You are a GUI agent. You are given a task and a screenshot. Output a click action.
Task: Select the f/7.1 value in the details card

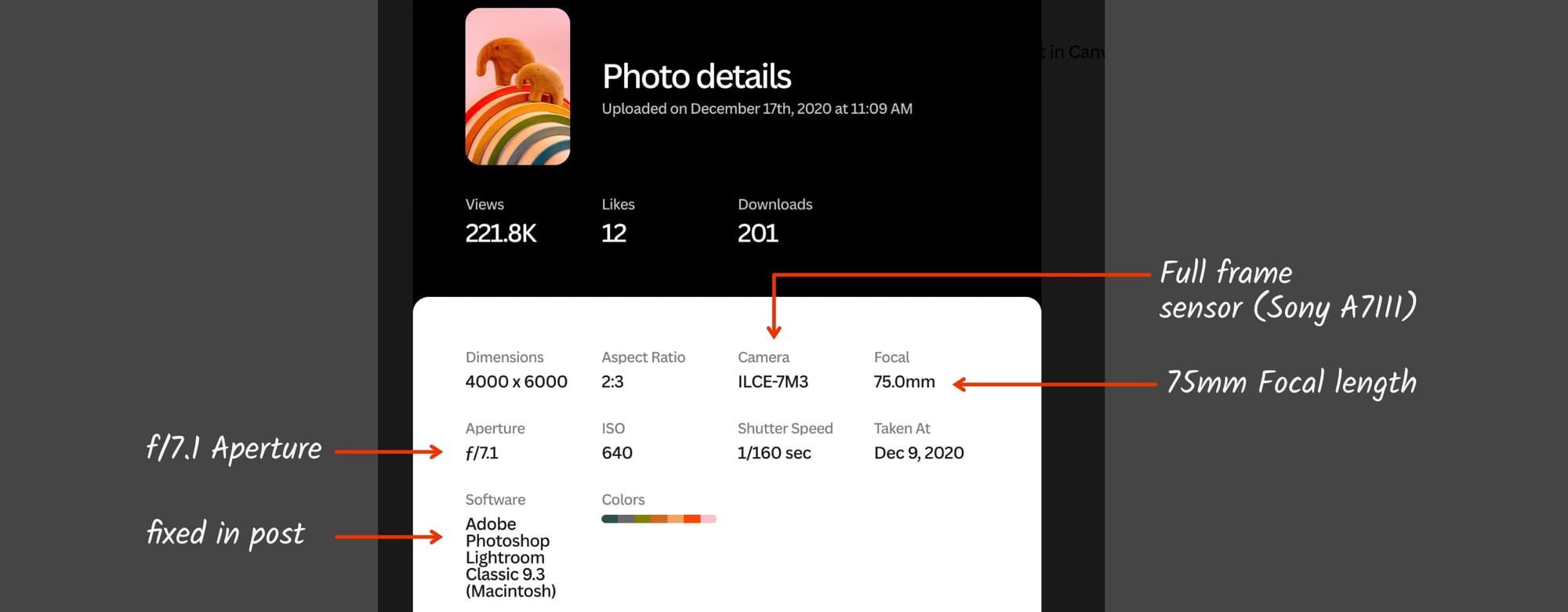[481, 453]
